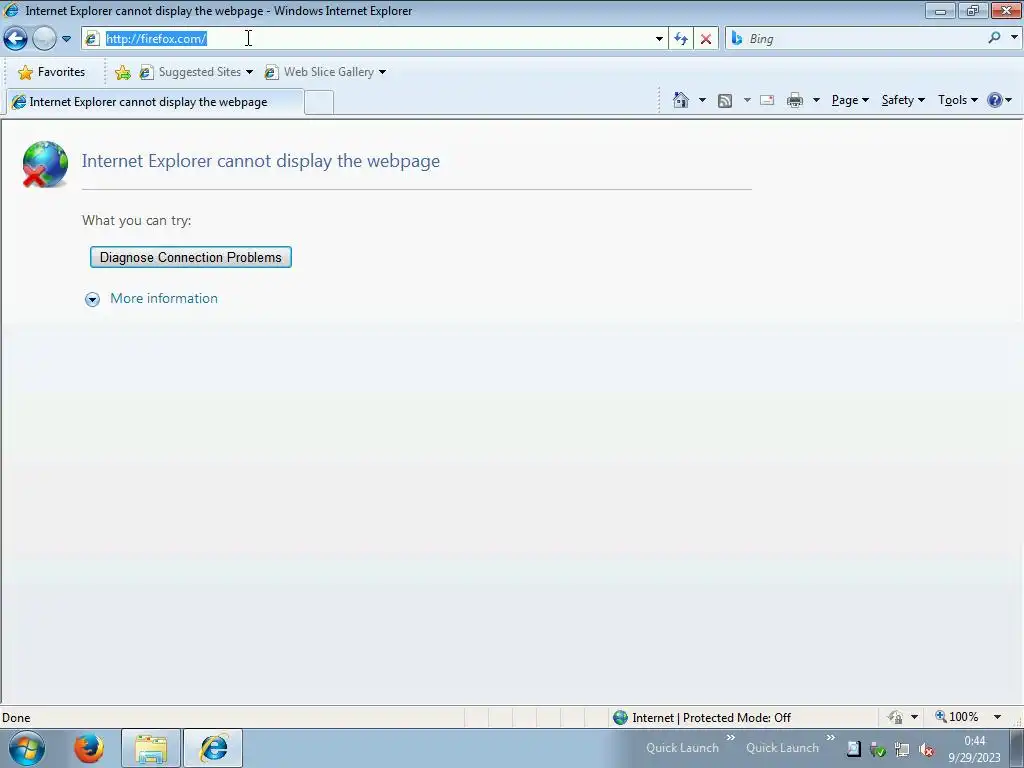Click the Add to Favorites Bar icon

(122, 72)
